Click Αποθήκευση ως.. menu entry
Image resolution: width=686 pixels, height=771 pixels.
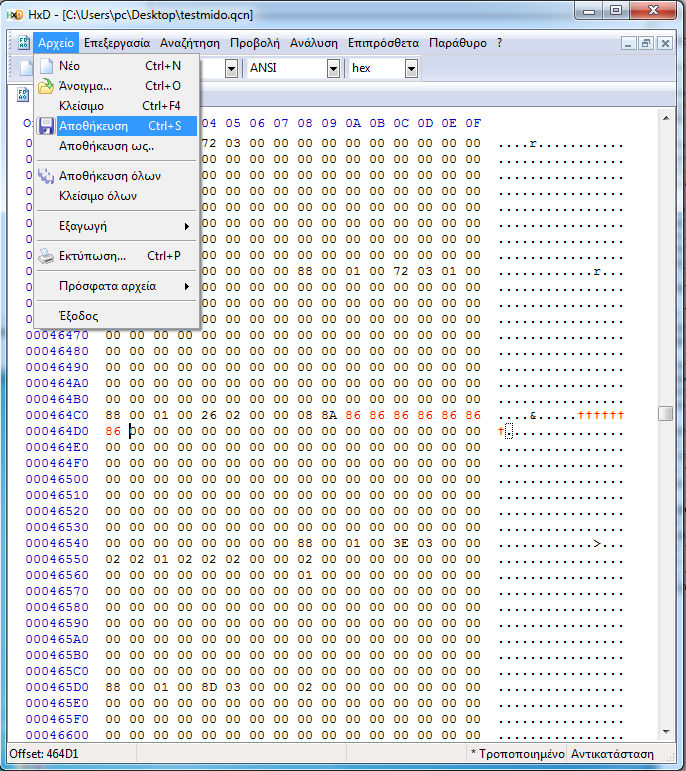(x=106, y=146)
